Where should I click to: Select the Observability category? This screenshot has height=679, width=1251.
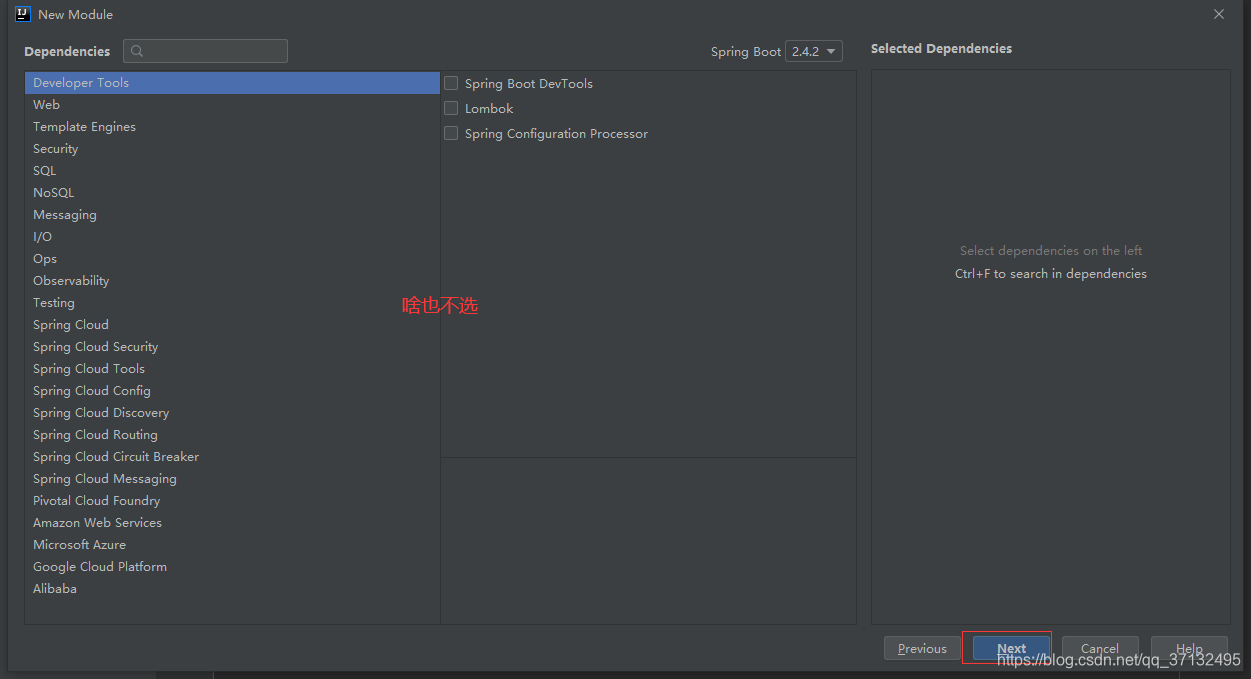coord(232,281)
